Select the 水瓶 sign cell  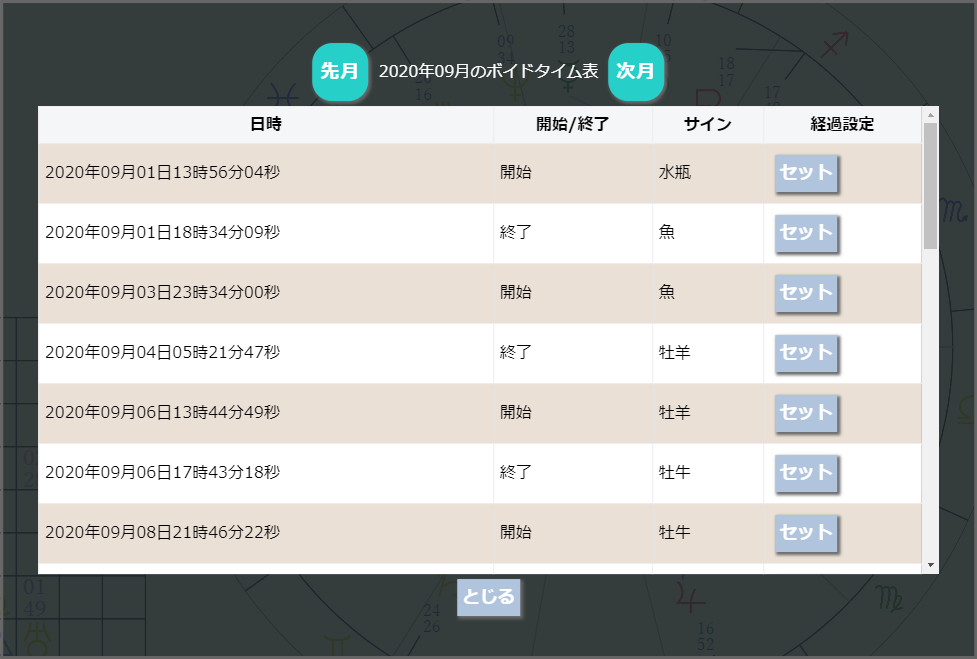coord(675,173)
